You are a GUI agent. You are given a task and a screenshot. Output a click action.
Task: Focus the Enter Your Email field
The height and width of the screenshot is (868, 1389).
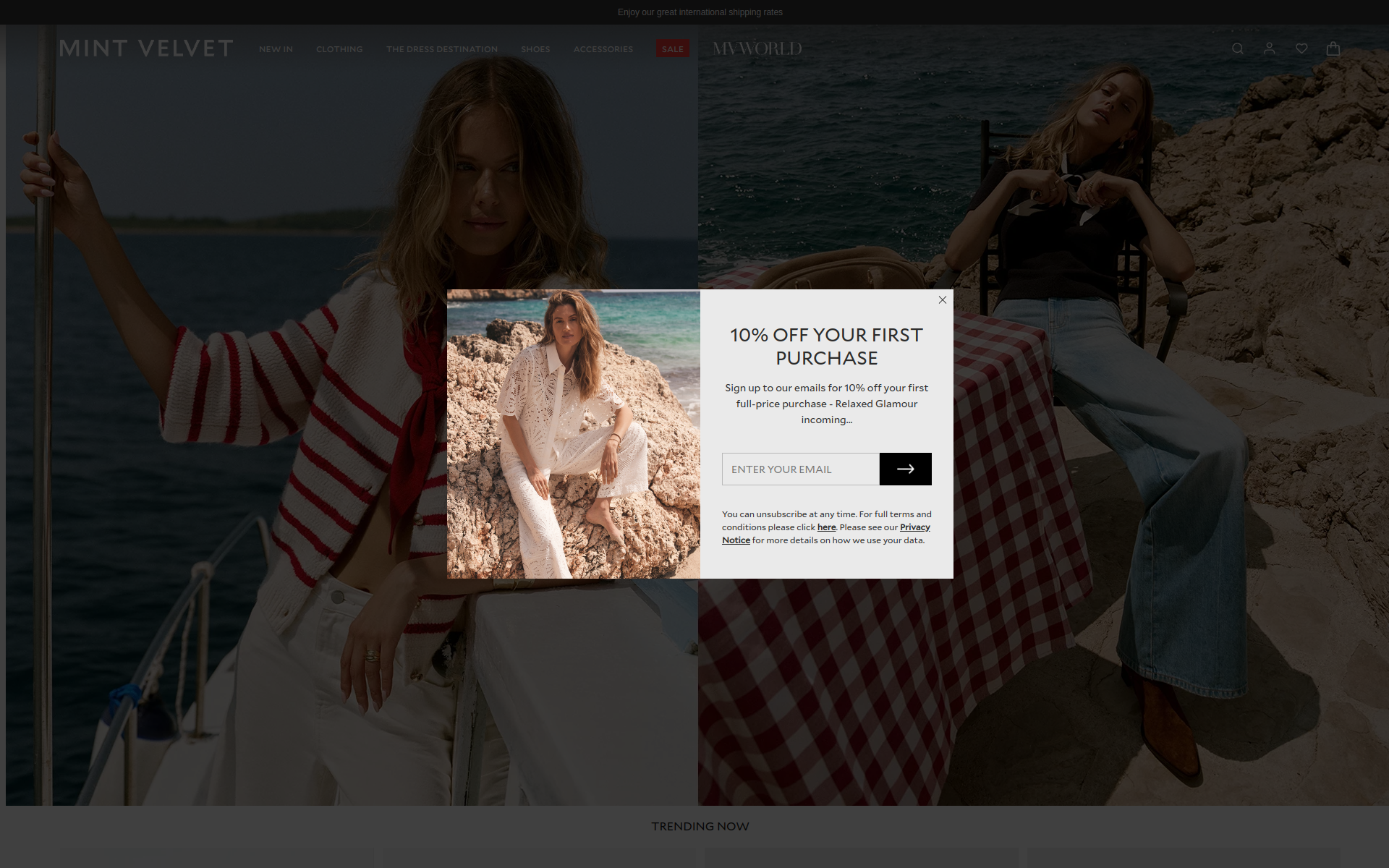801,469
